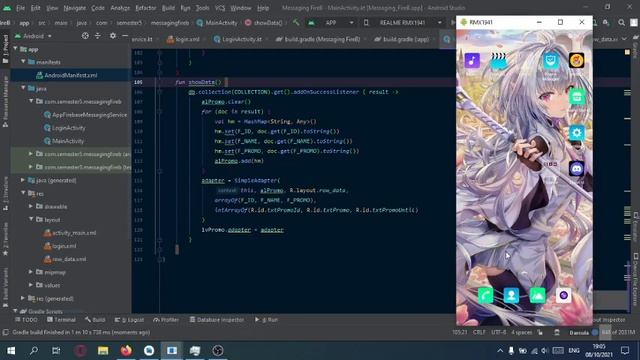Image resolution: width=640 pixels, height=360 pixels.
Task: Open the Logcat tool window
Action: pos(129,320)
